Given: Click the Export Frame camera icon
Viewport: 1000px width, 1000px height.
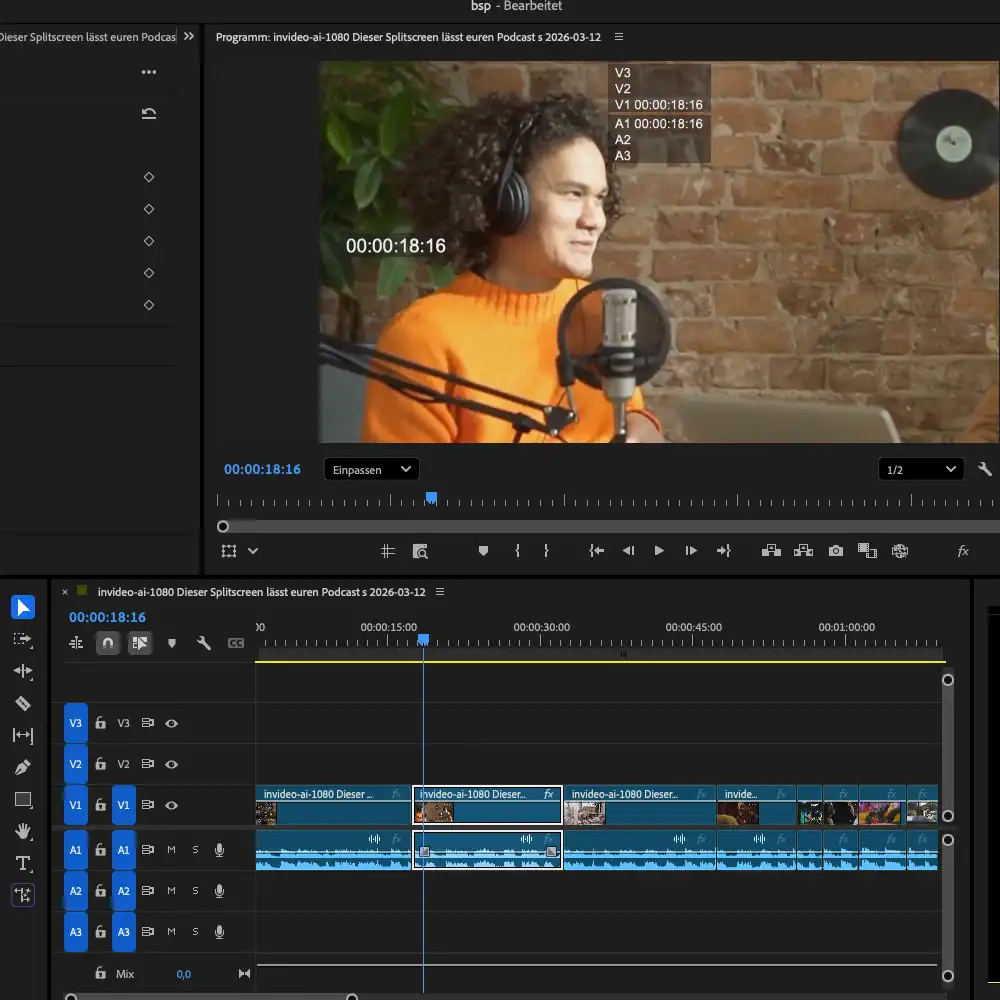Looking at the screenshot, I should [x=835, y=550].
